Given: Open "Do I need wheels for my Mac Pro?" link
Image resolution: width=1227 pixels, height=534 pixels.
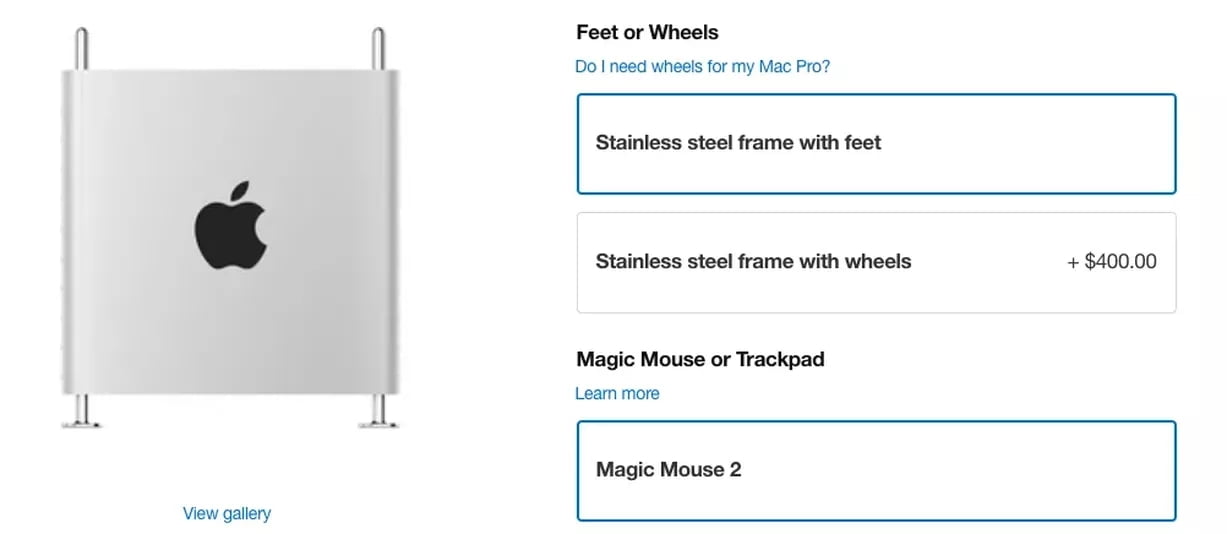Looking at the screenshot, I should tap(703, 67).
